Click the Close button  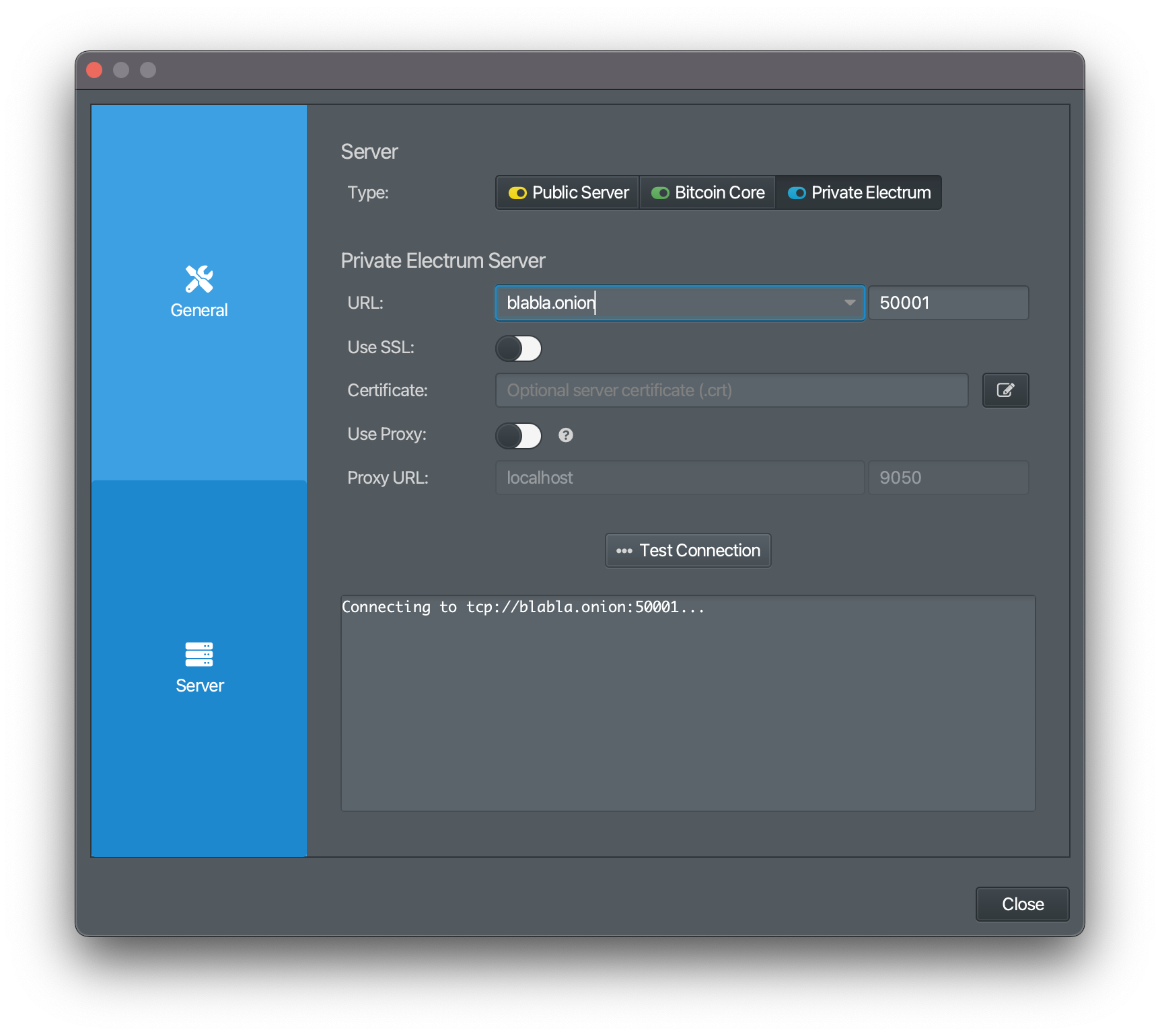click(1022, 904)
